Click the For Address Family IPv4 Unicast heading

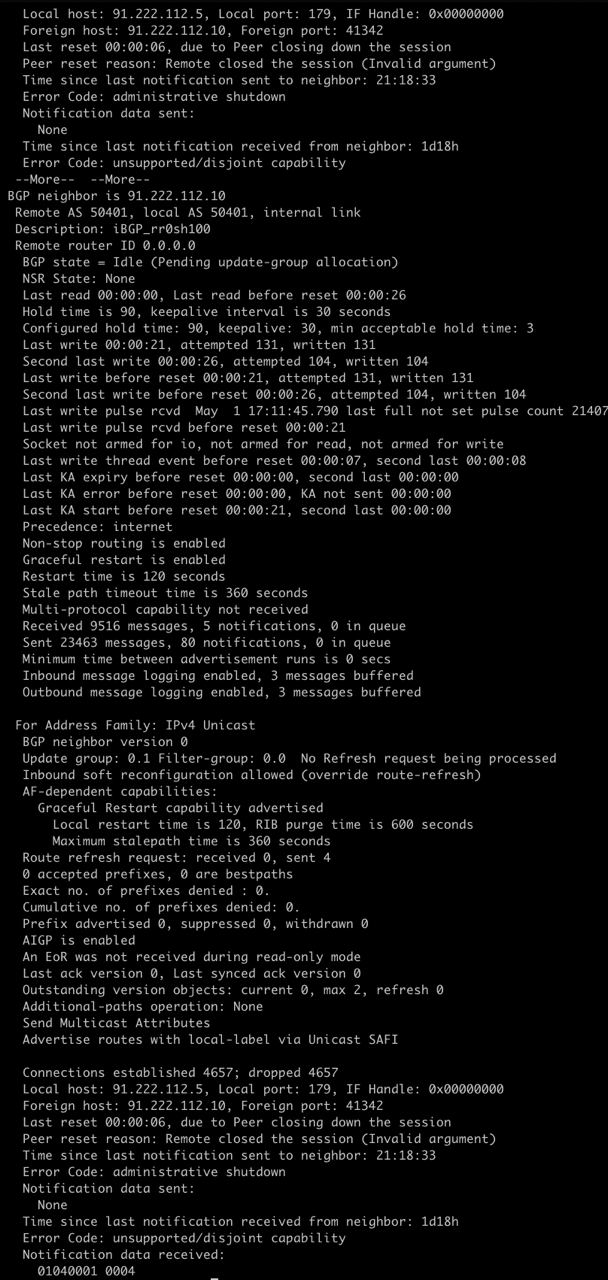pos(135,724)
